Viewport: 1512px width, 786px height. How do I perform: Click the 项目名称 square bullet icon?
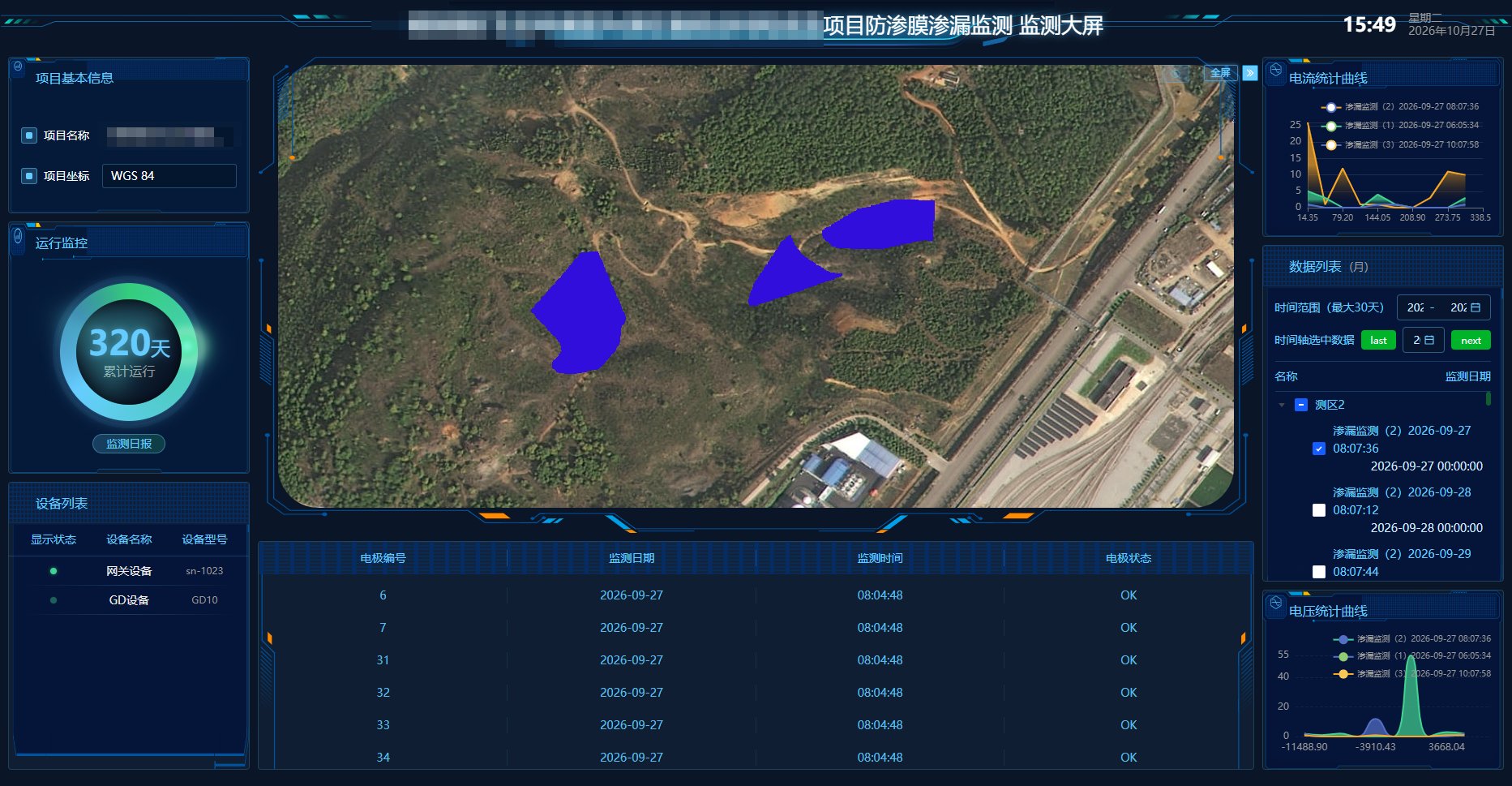(29, 135)
